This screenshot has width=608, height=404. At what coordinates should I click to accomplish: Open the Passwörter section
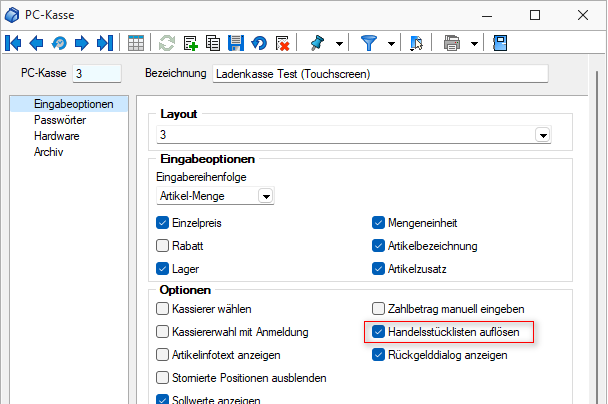[60, 120]
